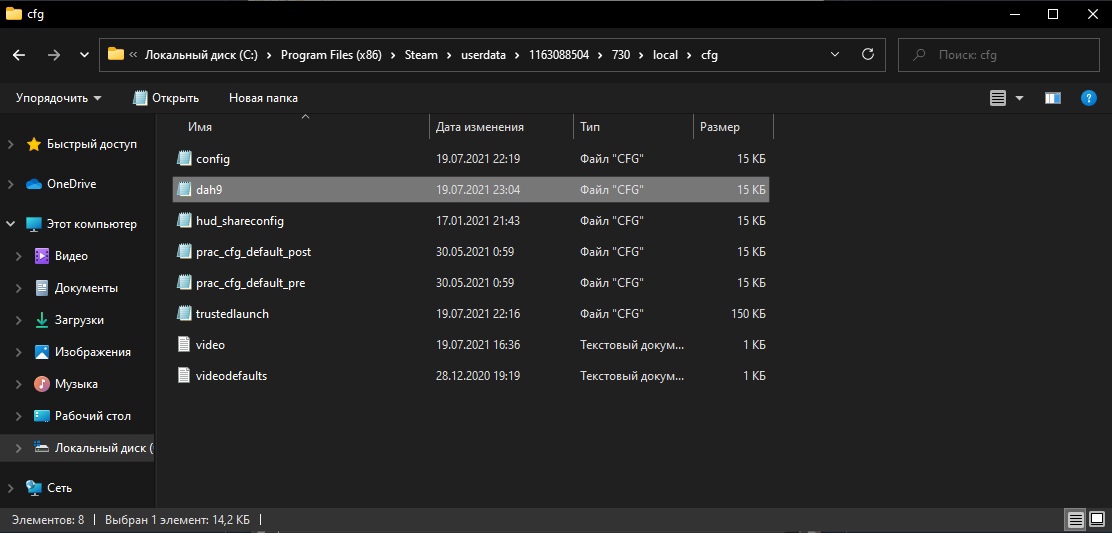Switch to large thumbnails view in status bar

point(1097,520)
